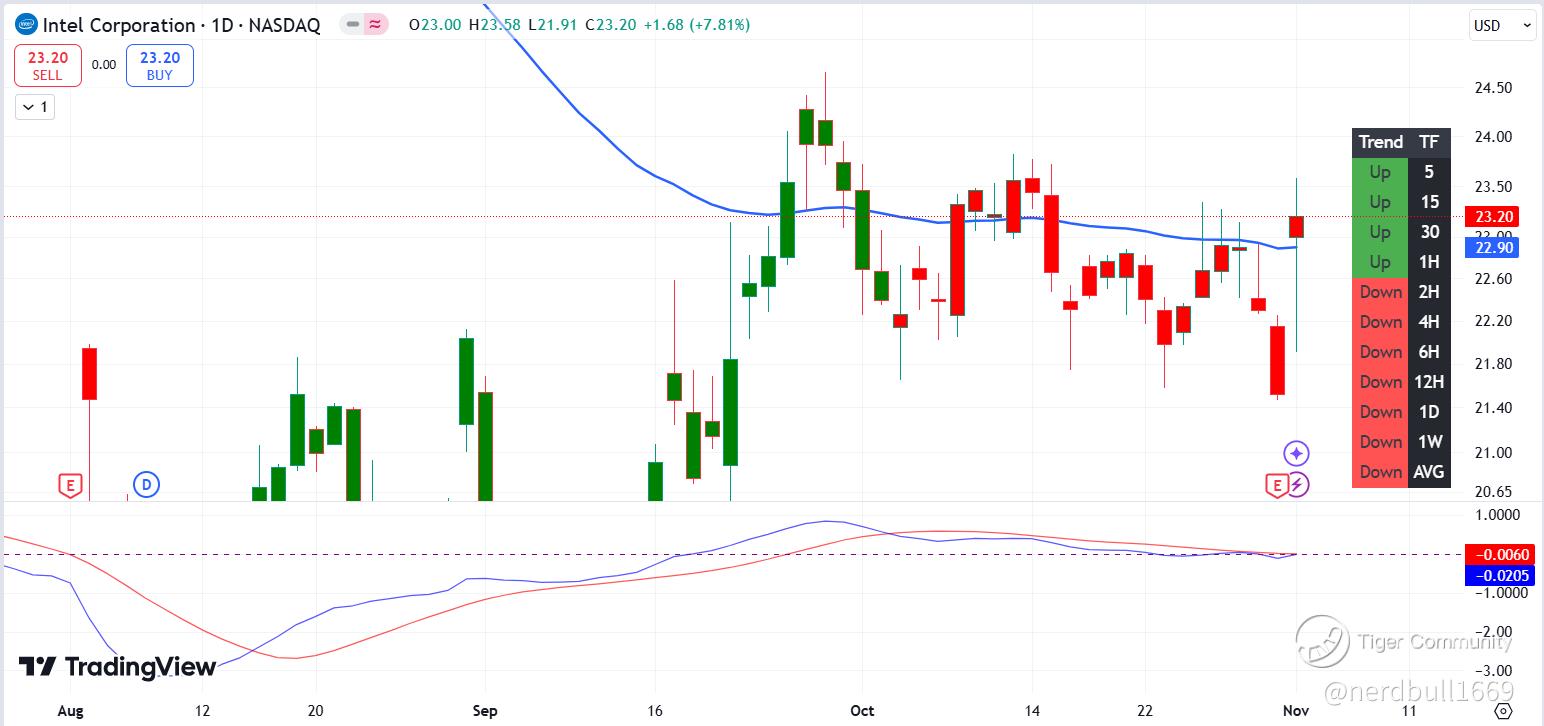Click the AVG cell in the trend table
Screen dimensions: 1544x726
(1429, 472)
